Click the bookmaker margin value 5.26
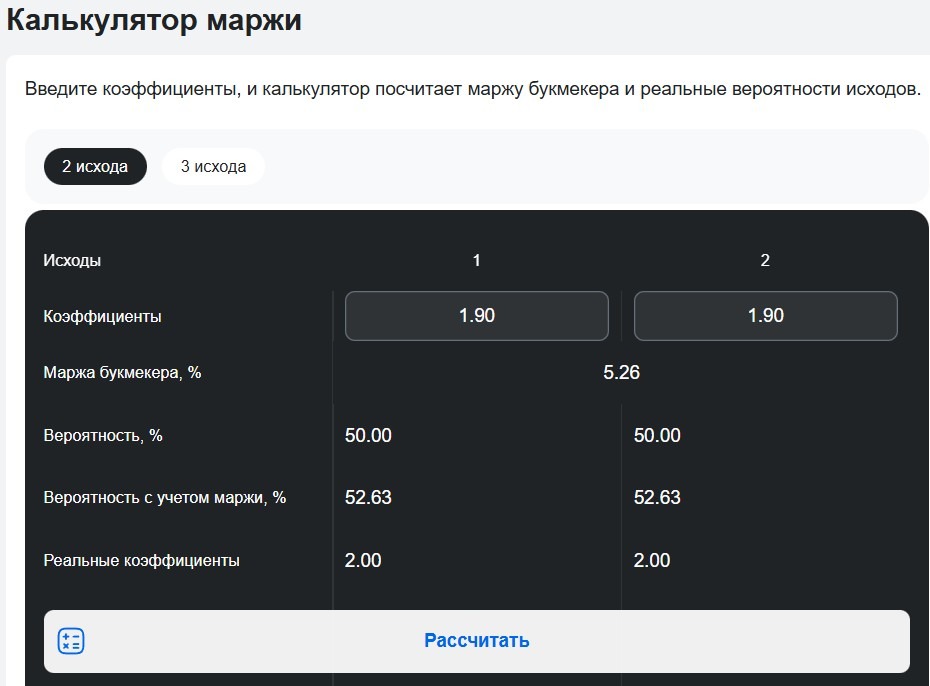 [x=621, y=373]
